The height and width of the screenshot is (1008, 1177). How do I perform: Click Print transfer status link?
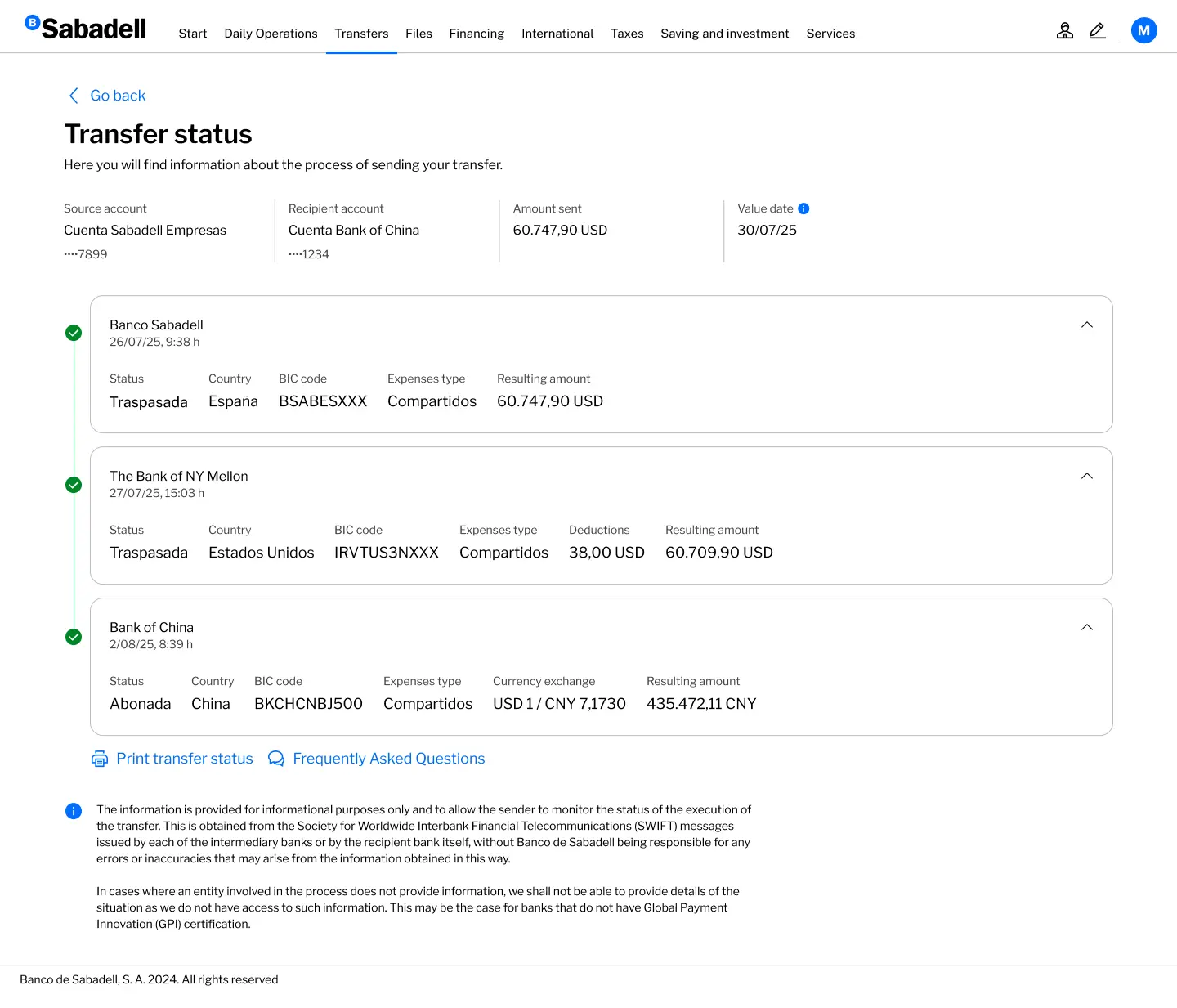pyautogui.click(x=185, y=759)
